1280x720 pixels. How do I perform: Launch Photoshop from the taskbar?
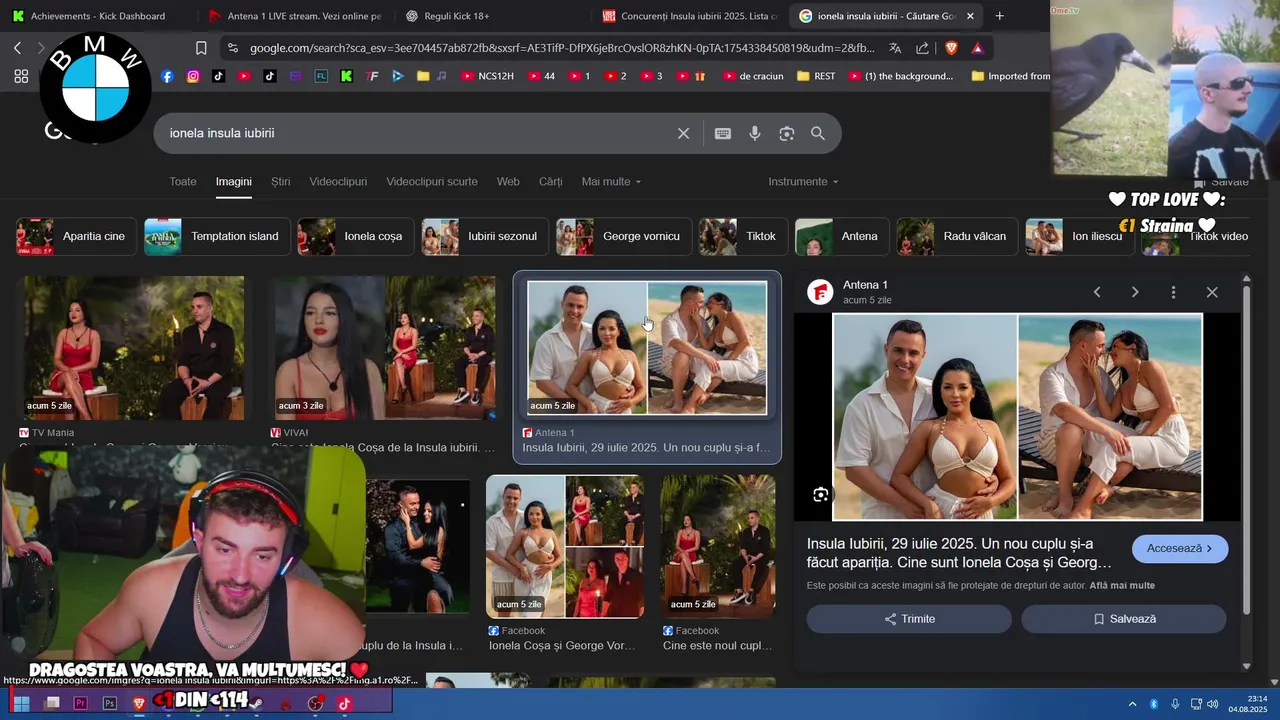pos(110,703)
